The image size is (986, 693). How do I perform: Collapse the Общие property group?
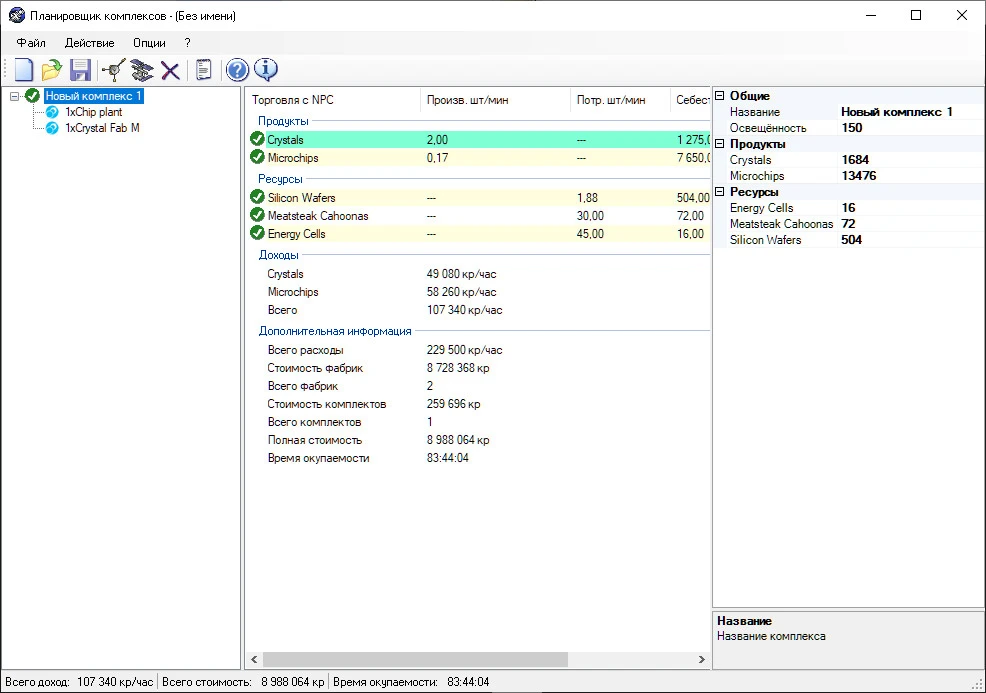(719, 96)
